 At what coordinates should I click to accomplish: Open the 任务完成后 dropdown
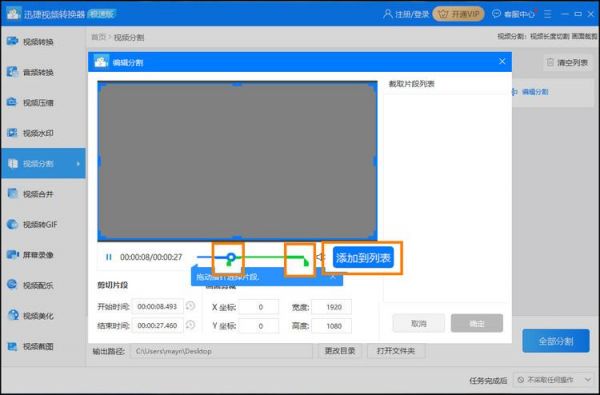coord(553,380)
